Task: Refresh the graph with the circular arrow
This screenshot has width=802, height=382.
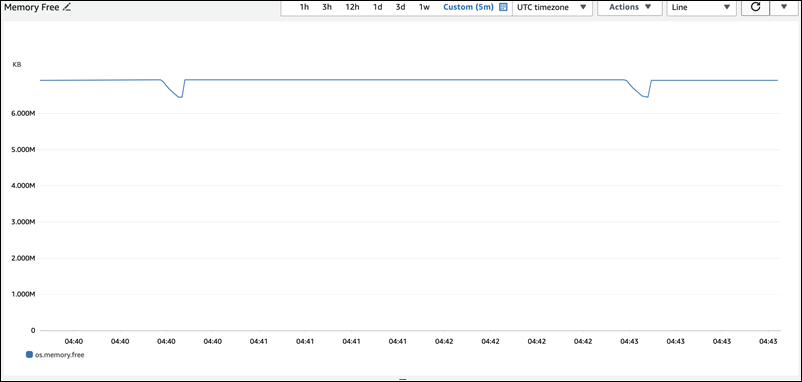Action: (x=755, y=7)
